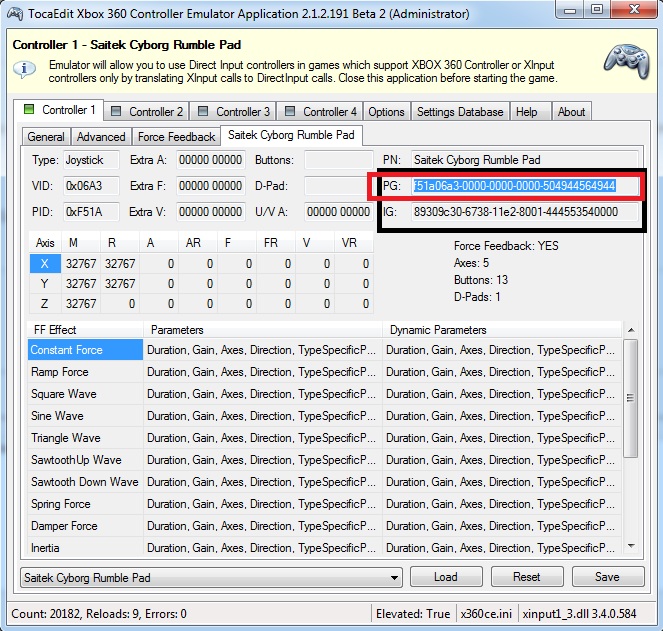Select the X axis row
Viewport: 663px width, 631px height.
(x=201, y=263)
